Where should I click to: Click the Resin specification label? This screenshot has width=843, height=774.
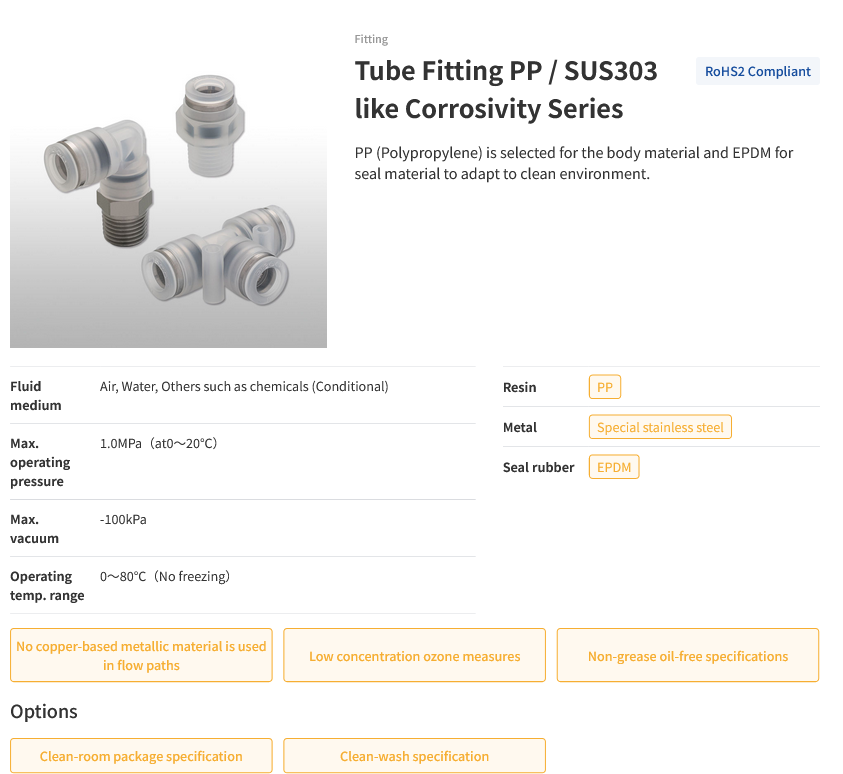(519, 386)
